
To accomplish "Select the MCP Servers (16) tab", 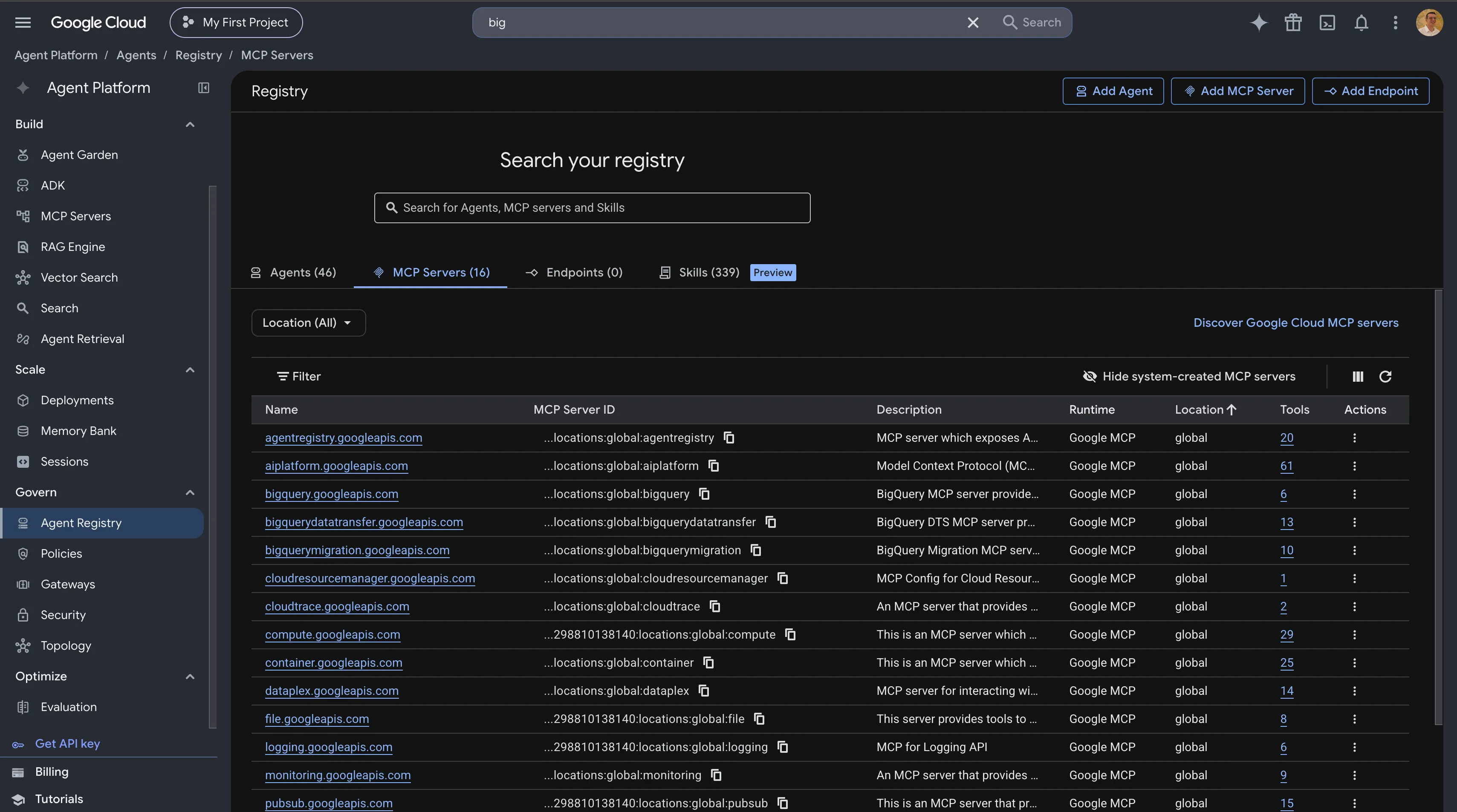I will pos(431,273).
